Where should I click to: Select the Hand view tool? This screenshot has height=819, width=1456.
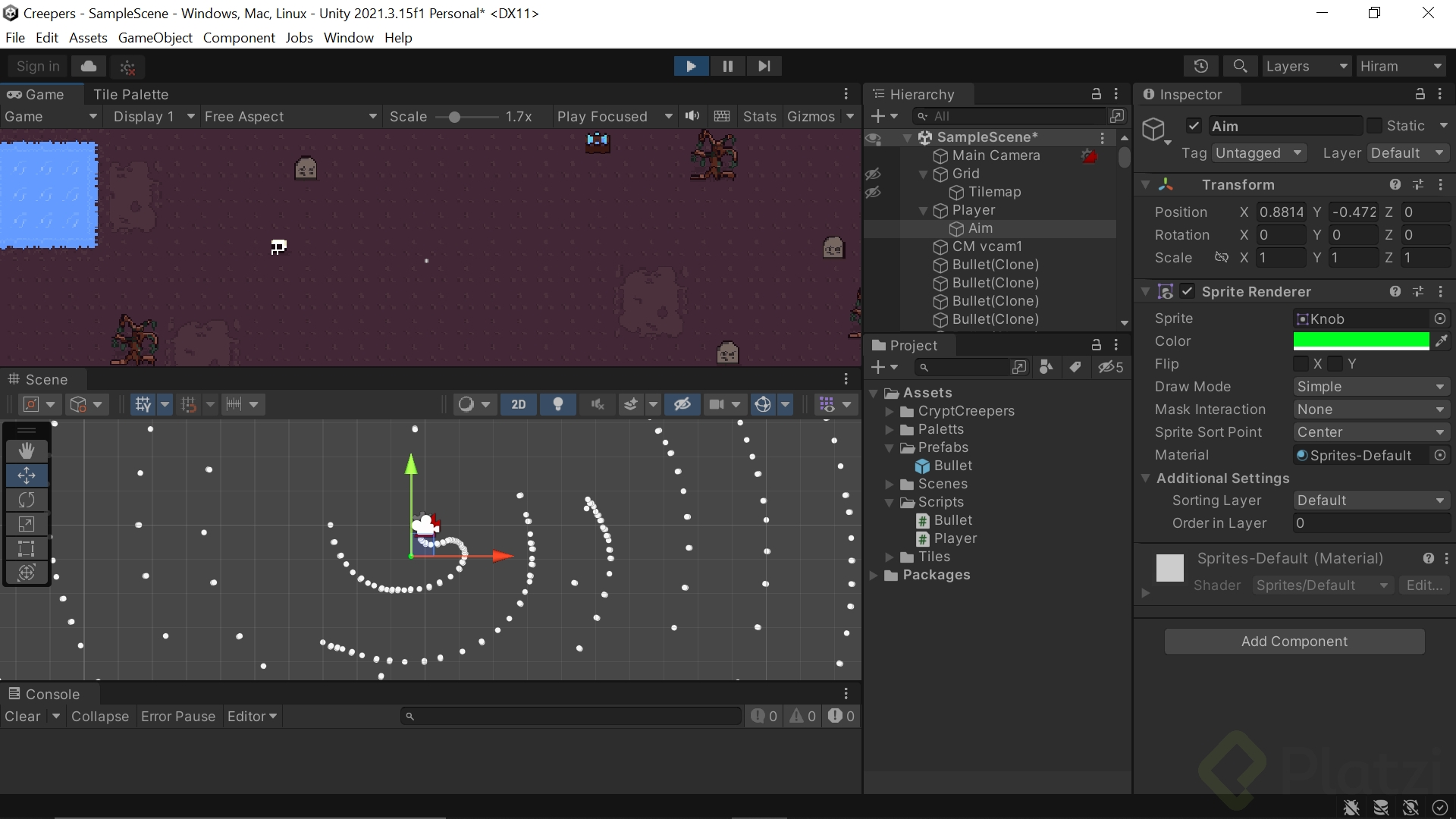pos(27,450)
